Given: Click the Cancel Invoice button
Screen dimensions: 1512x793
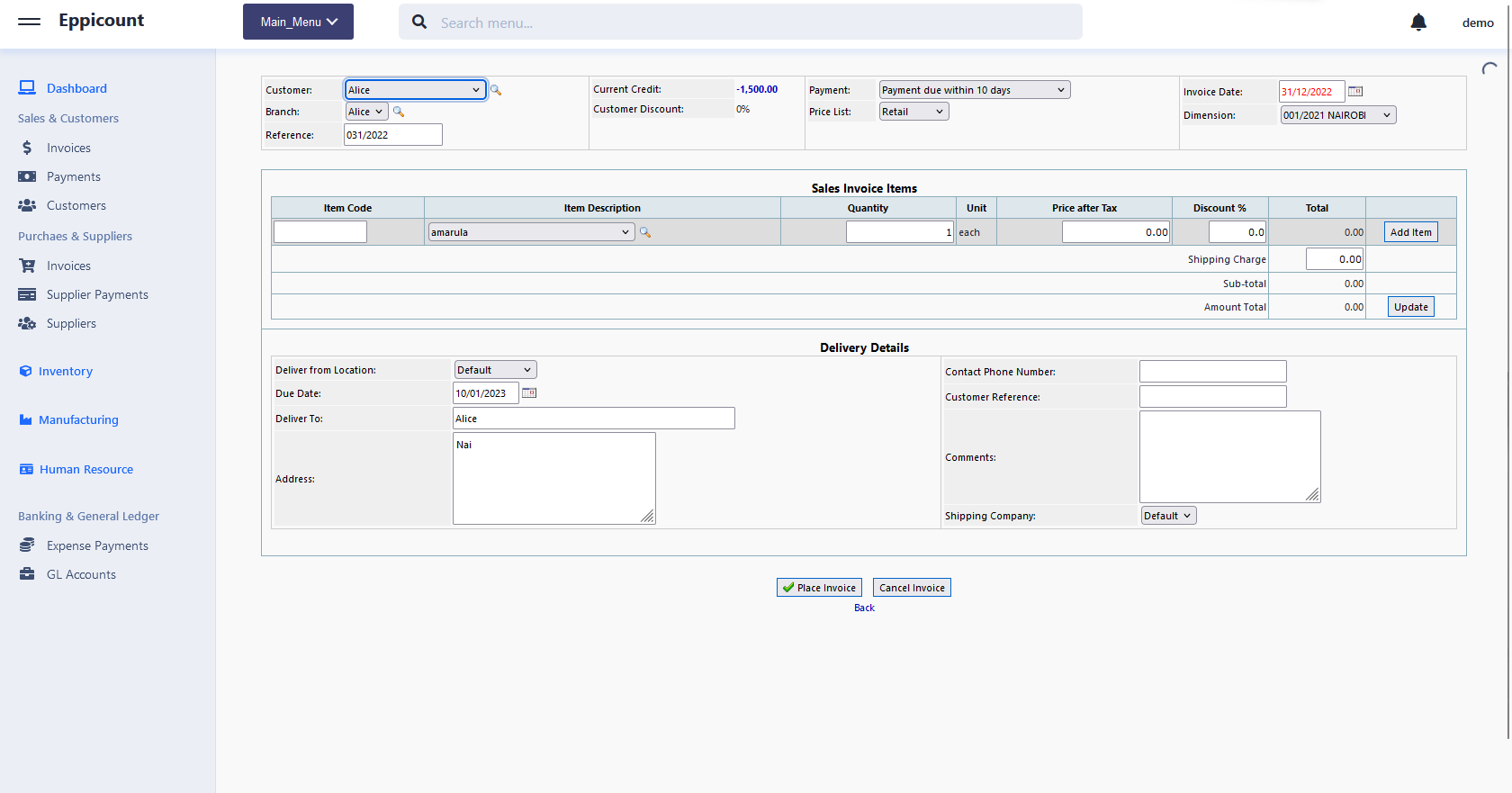Looking at the screenshot, I should [912, 588].
